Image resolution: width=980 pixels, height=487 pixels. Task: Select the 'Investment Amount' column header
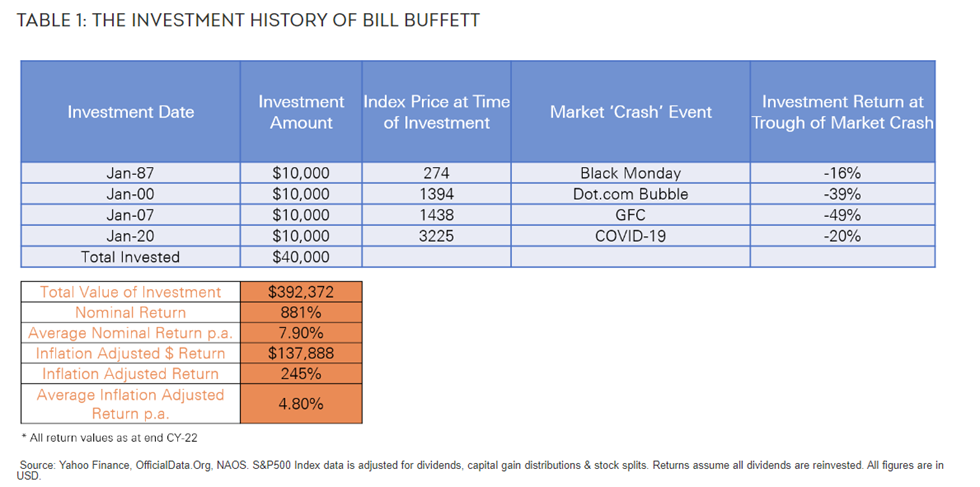(x=301, y=112)
